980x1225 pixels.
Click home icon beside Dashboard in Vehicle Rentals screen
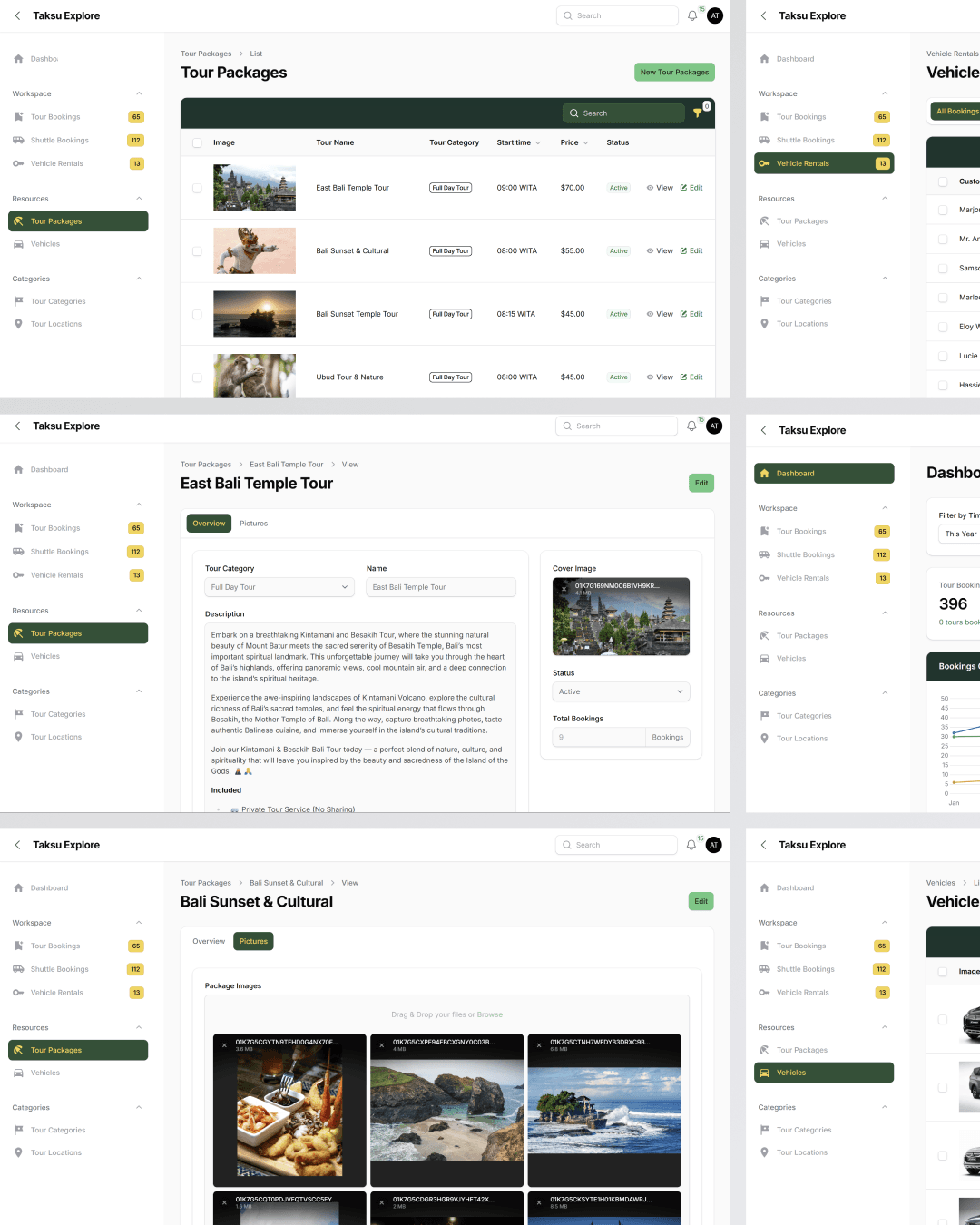tap(764, 59)
